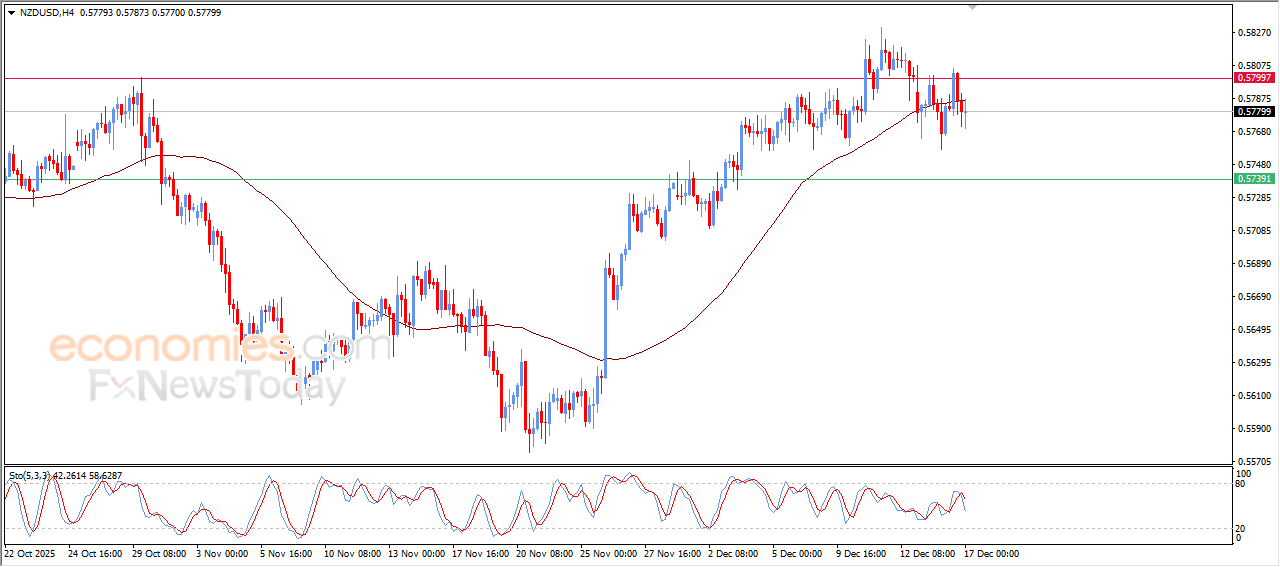Click the 20 level on the stochastic scale
1280x567 pixels.
tap(1242, 528)
